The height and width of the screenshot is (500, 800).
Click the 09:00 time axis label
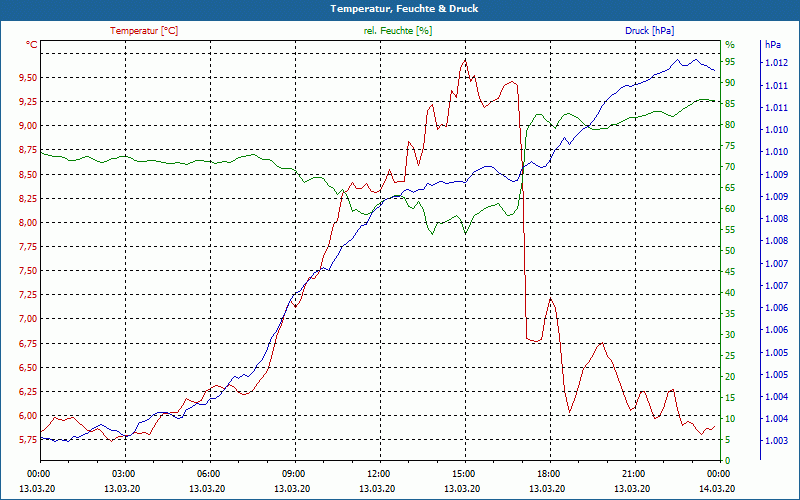293,474
